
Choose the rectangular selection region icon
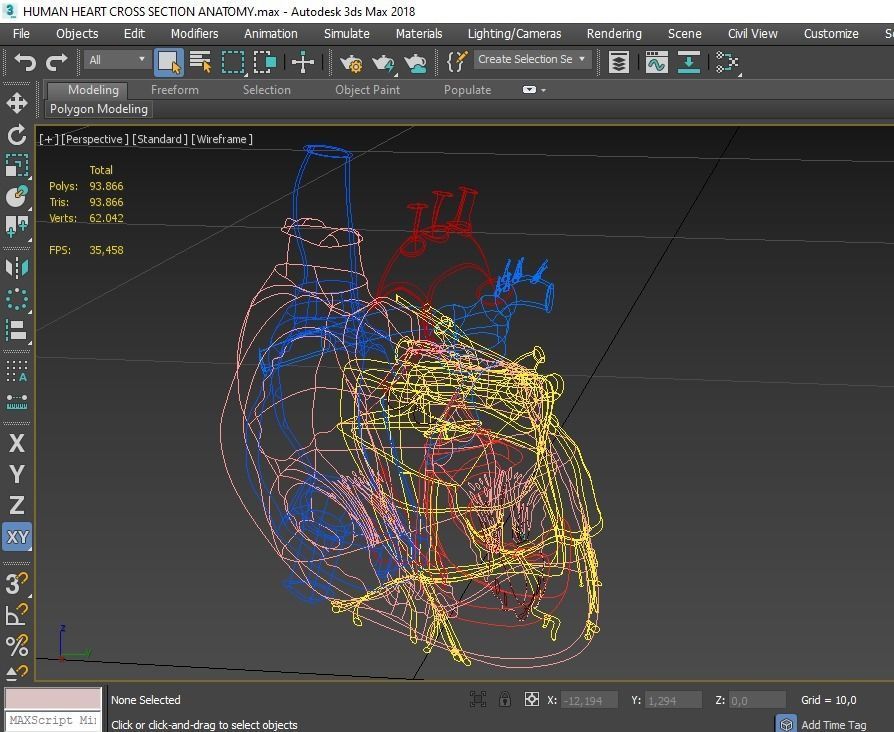233,62
